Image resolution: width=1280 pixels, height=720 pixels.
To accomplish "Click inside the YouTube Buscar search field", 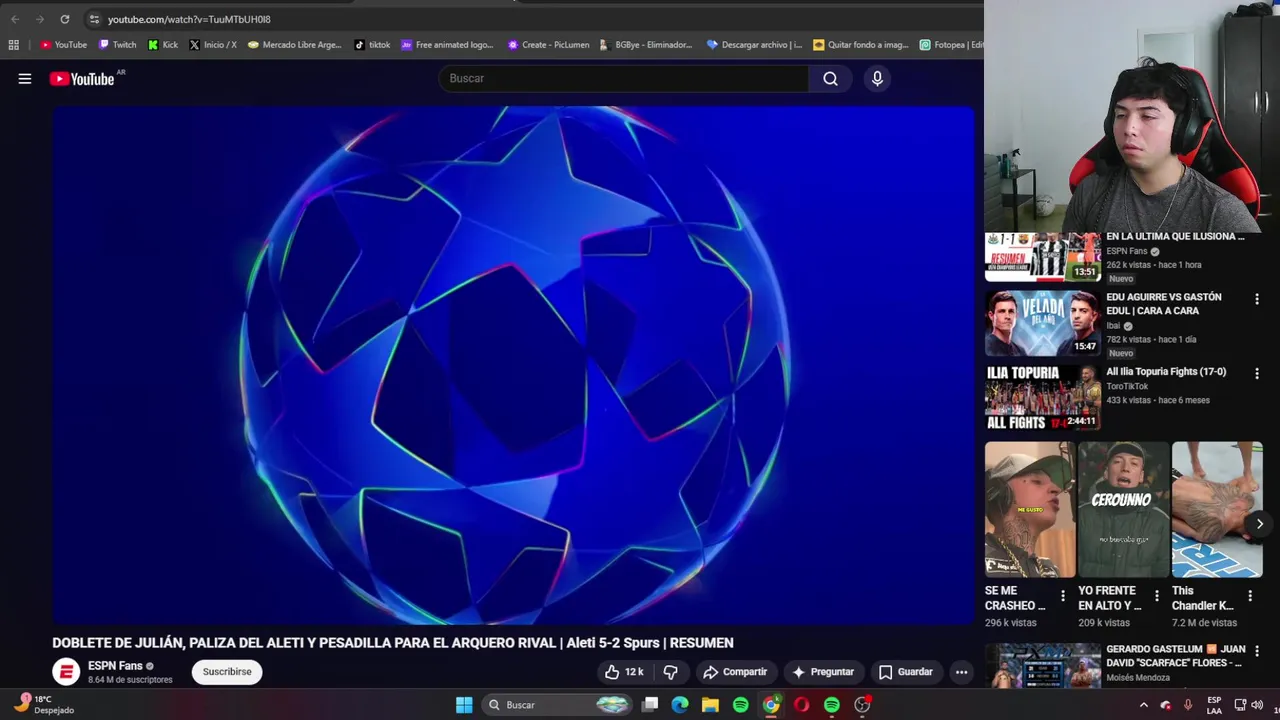I will (624, 79).
